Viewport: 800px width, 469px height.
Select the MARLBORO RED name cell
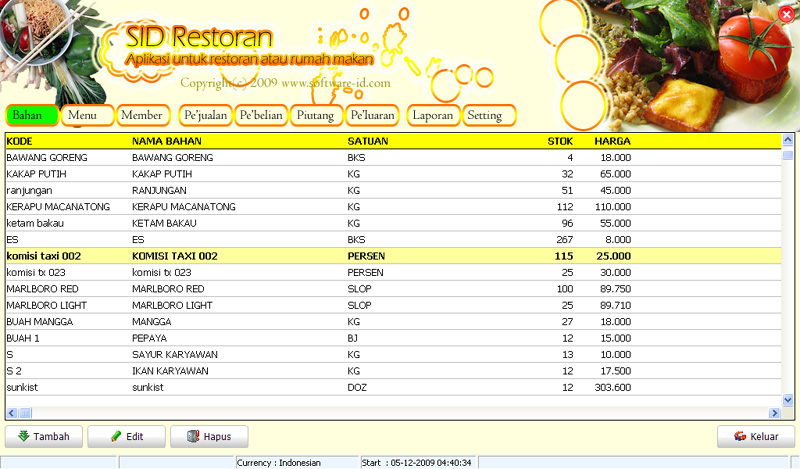(x=168, y=289)
